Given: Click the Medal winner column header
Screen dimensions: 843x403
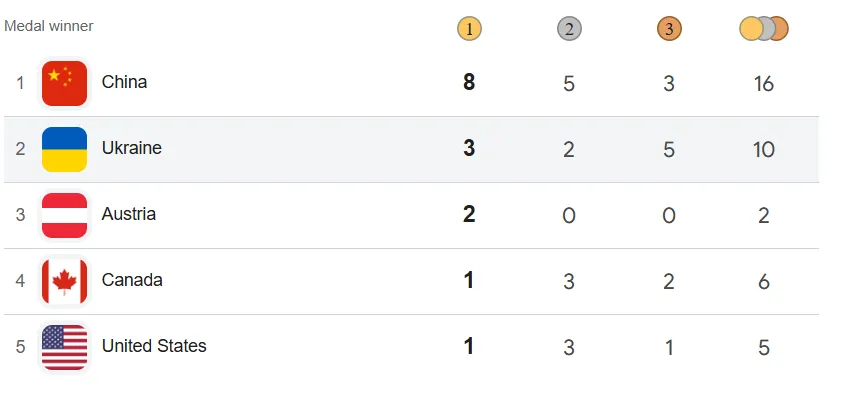Looking at the screenshot, I should click(49, 26).
